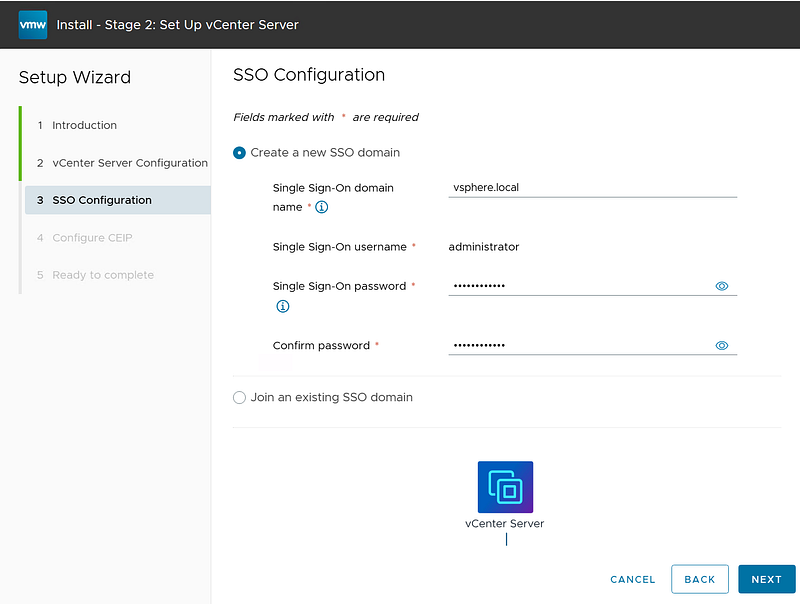Reveal the Confirm password field text

(722, 346)
